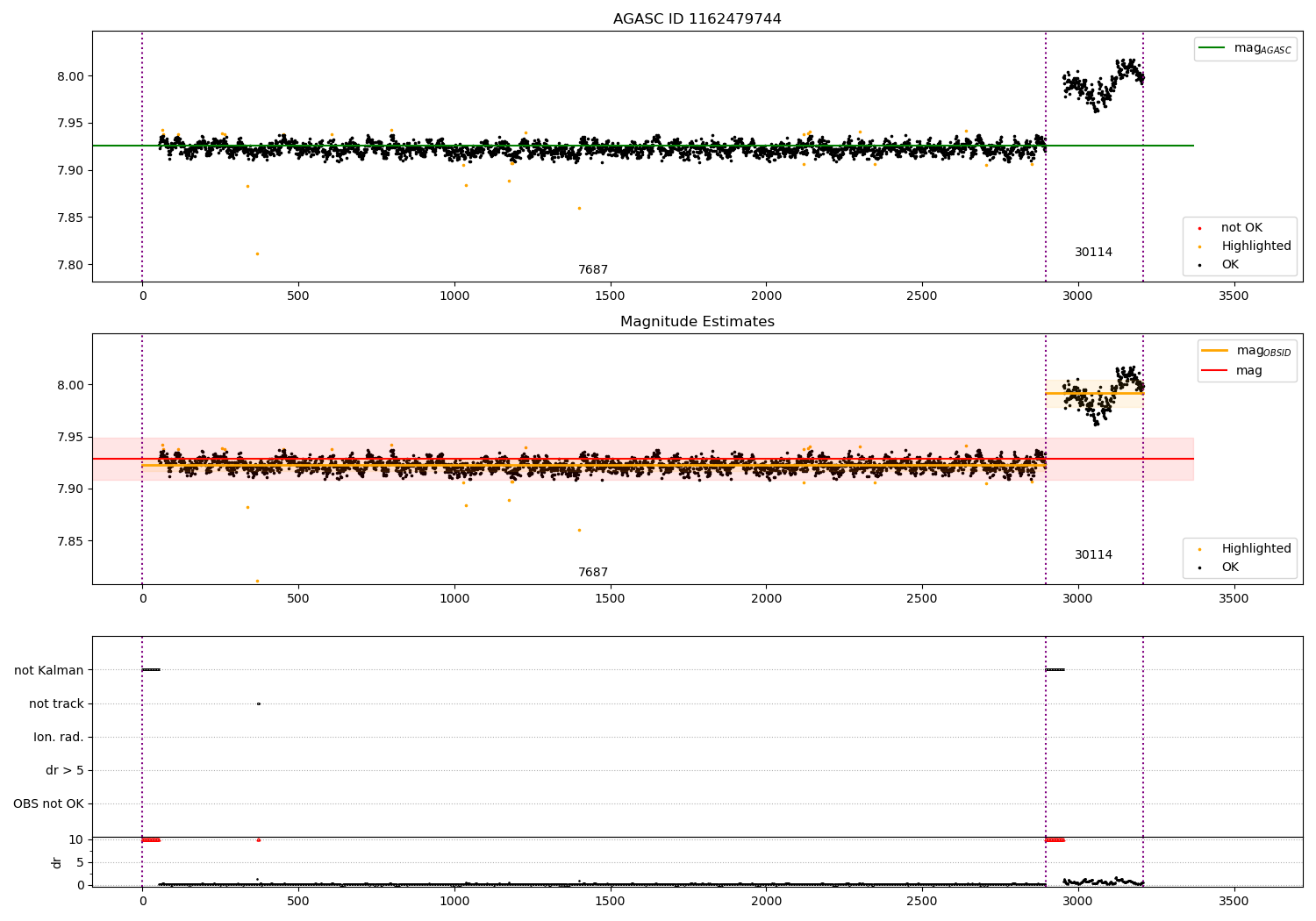The height and width of the screenshot is (921, 1316).
Task: Click y-tick "7.90" on Magnitude Estimates plot
Action: coord(70,489)
